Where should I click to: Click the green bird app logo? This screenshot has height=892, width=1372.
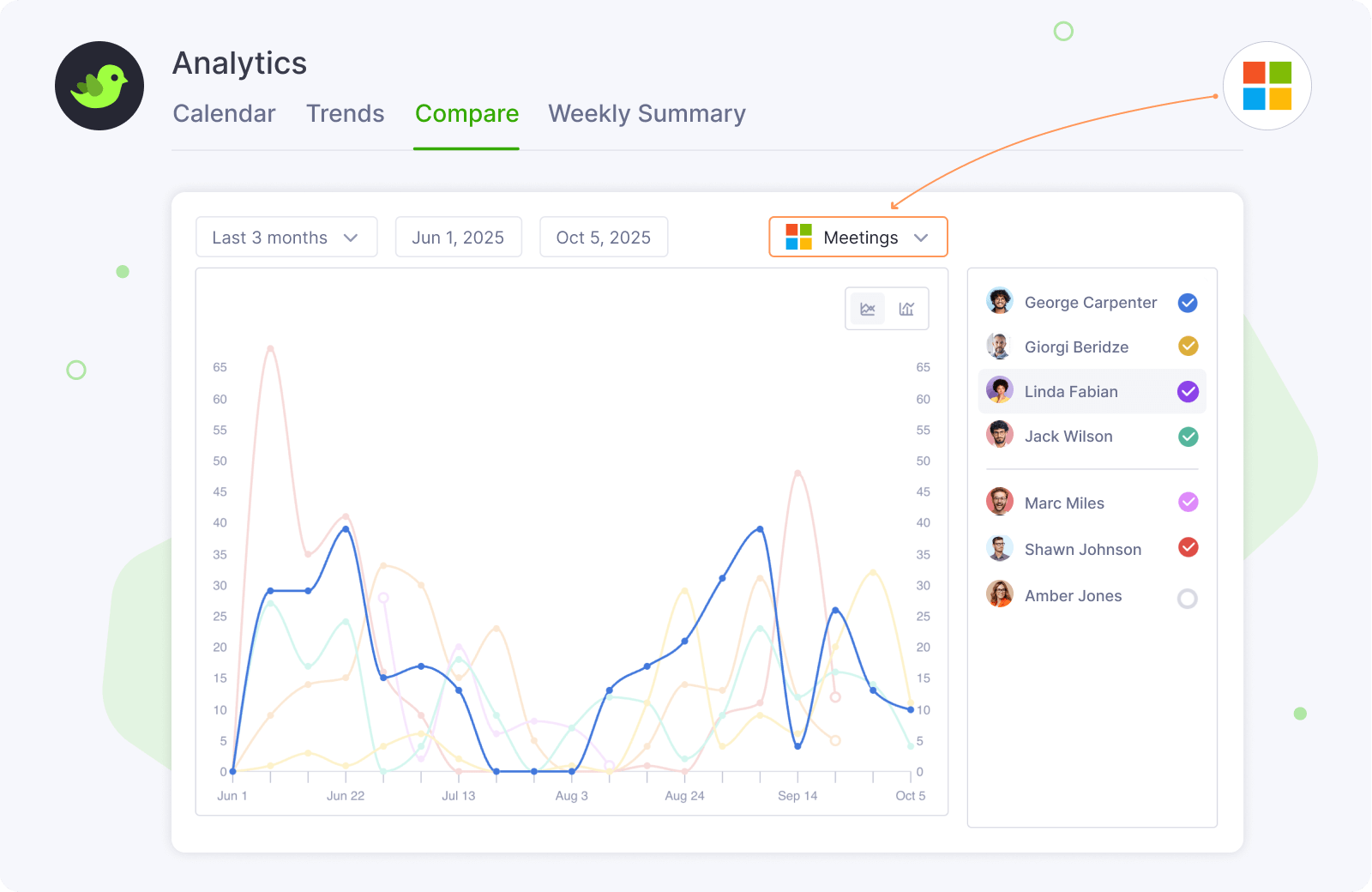point(99,86)
